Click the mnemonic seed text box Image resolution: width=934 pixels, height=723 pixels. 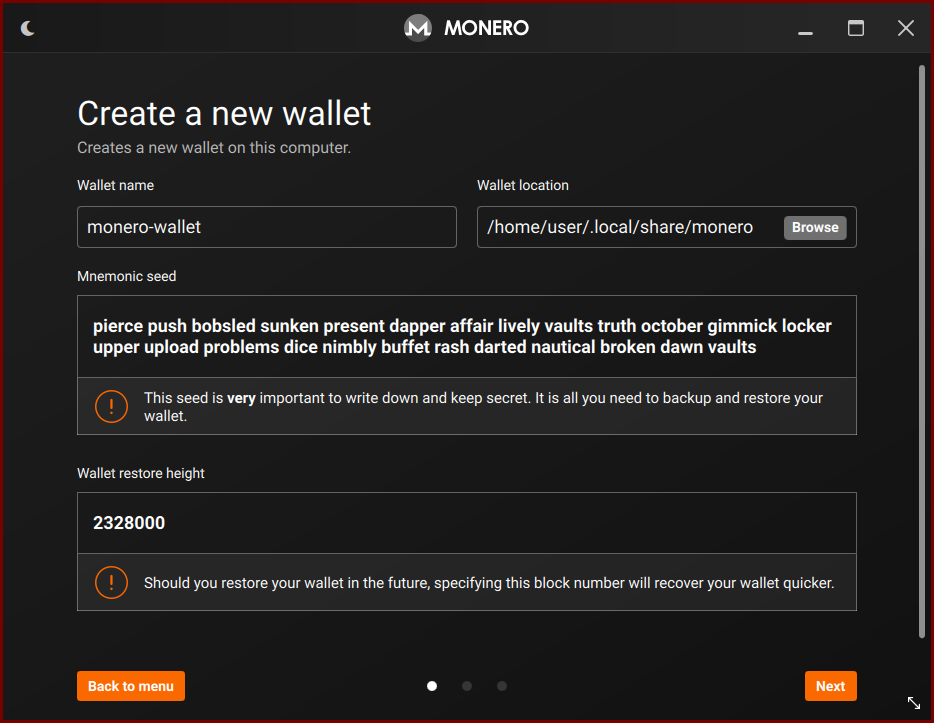pos(466,336)
